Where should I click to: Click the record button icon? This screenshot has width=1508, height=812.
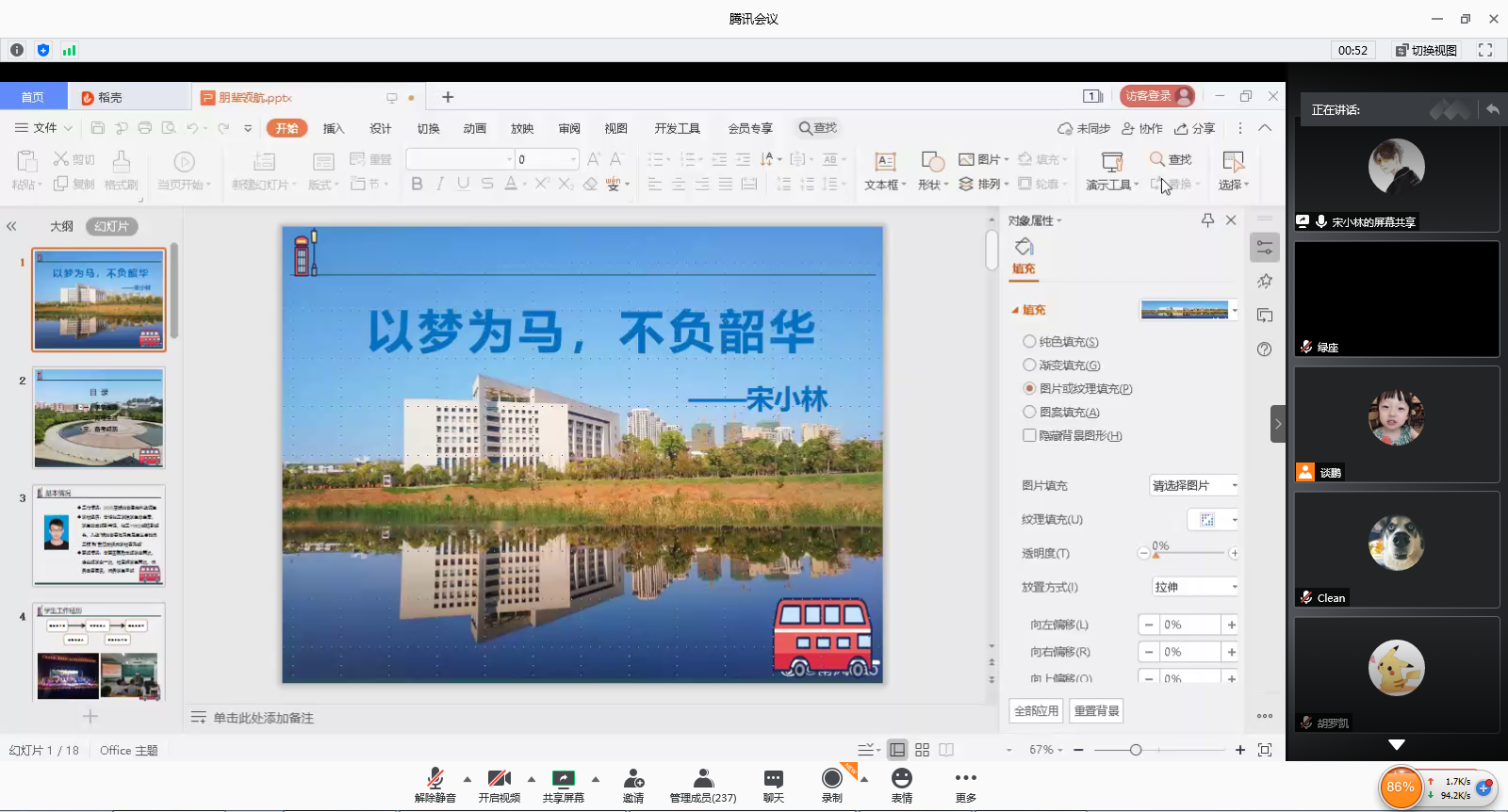coord(831,778)
